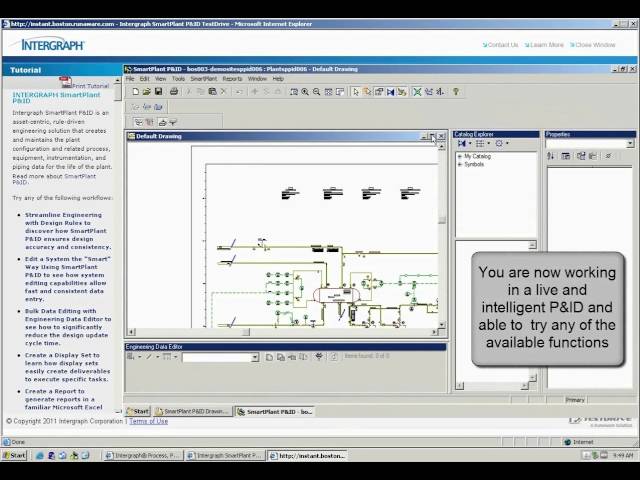Image resolution: width=640 pixels, height=480 pixels.
Task: Switch to SmartPlant P&ID Drawing taskbar item
Action: tap(192, 411)
